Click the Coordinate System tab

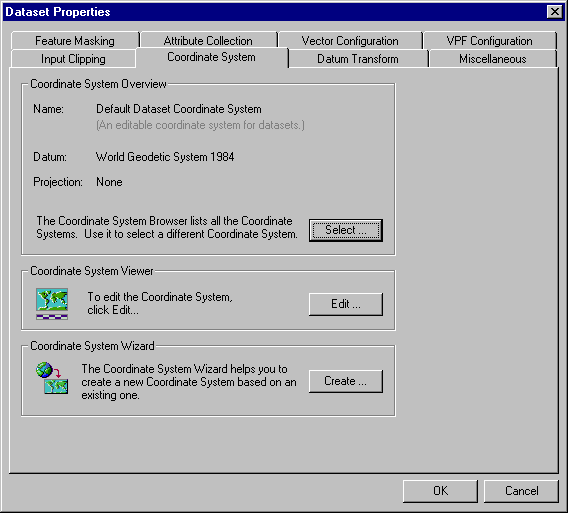click(212, 57)
